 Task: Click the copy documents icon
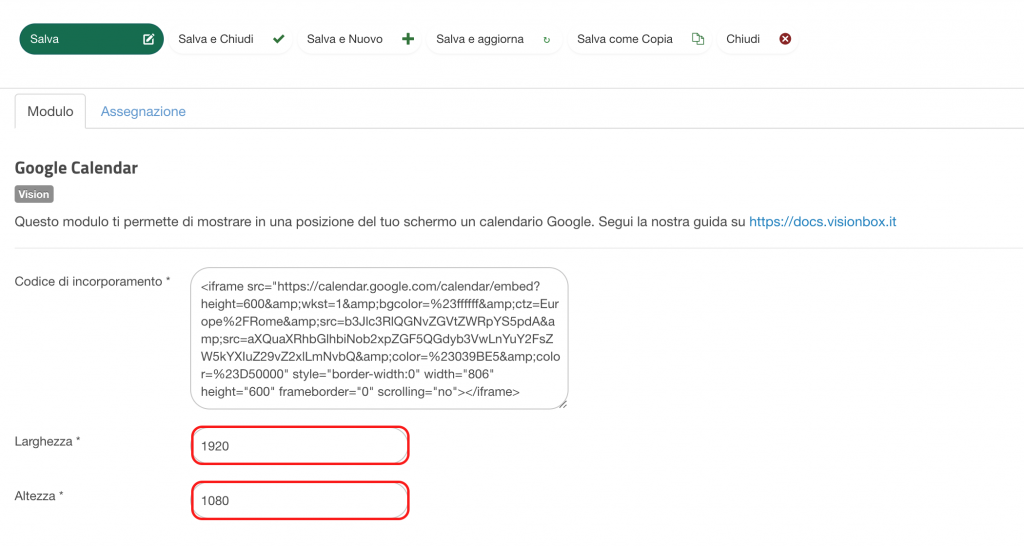point(697,39)
